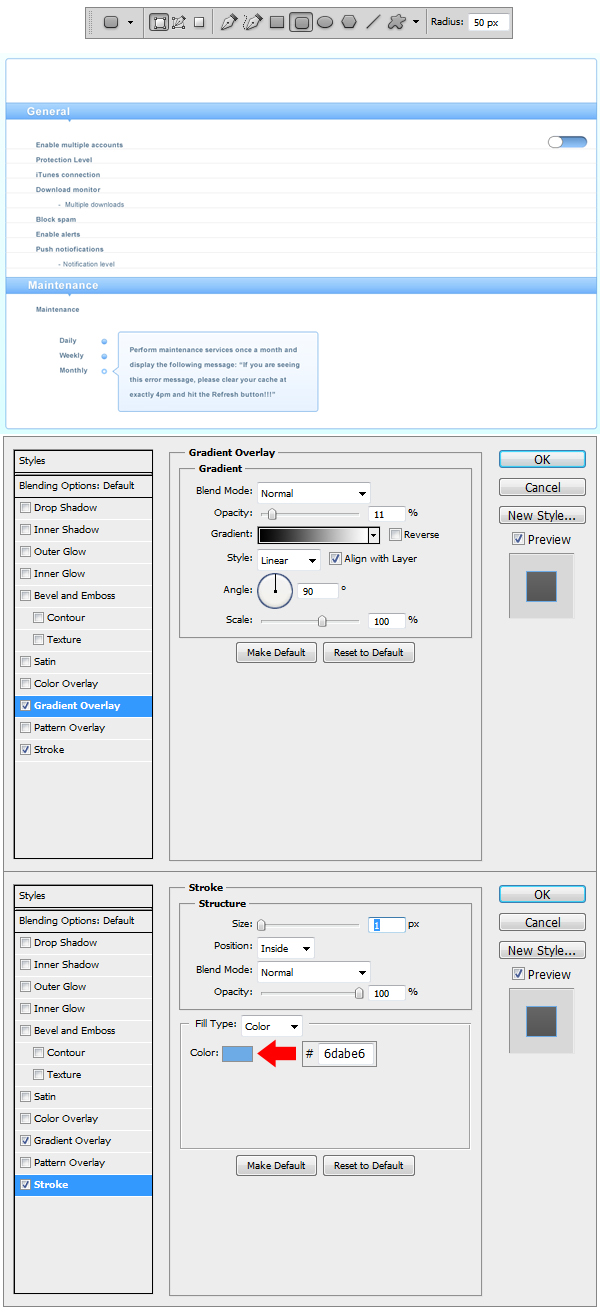
Task: Choose the Ellipse shape tool
Action: (325, 22)
